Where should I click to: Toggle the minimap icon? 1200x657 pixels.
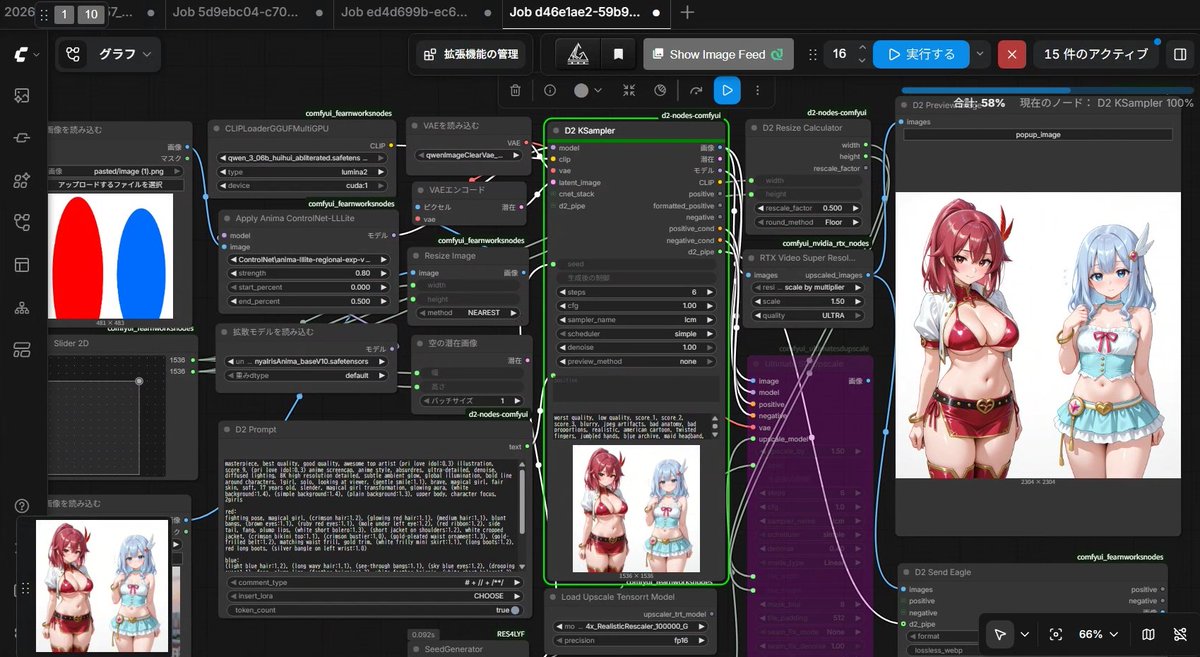1148,634
